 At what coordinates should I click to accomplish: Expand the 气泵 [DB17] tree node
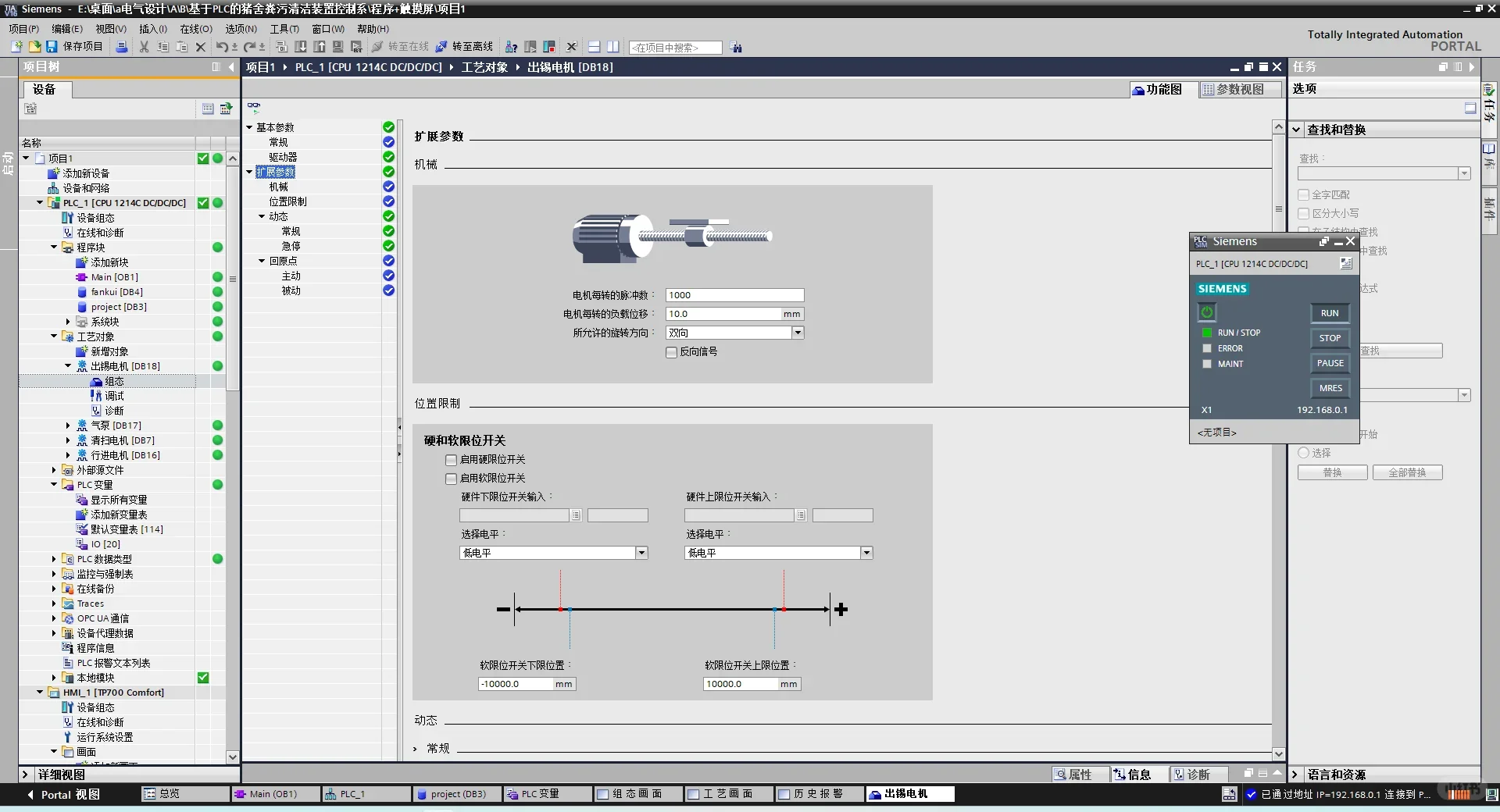[x=68, y=426]
